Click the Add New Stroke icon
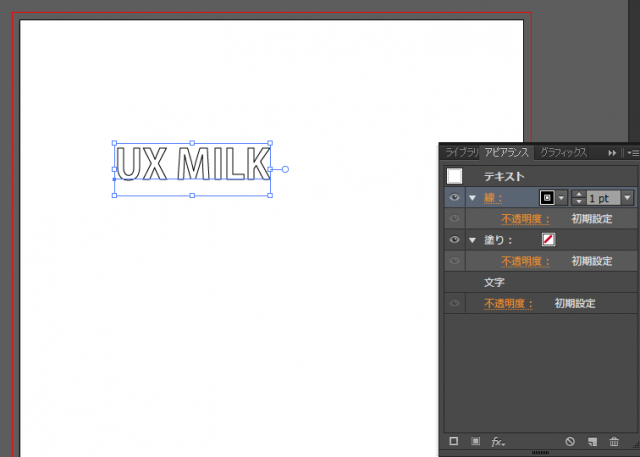640x457 pixels. click(x=453, y=441)
